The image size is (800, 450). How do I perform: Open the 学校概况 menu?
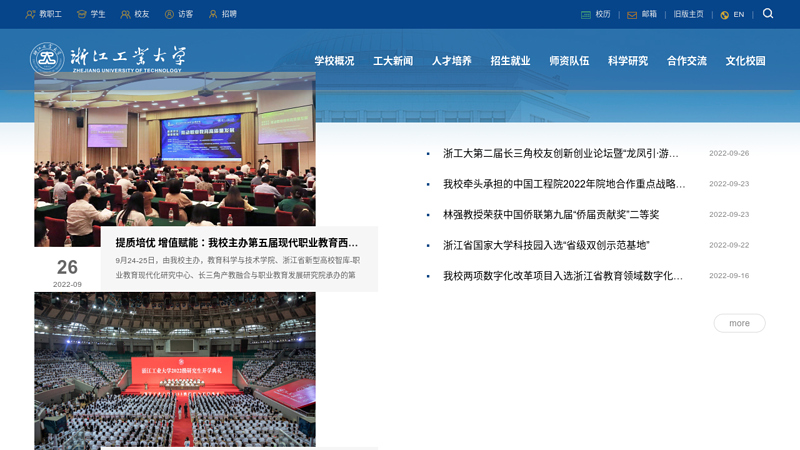334,61
